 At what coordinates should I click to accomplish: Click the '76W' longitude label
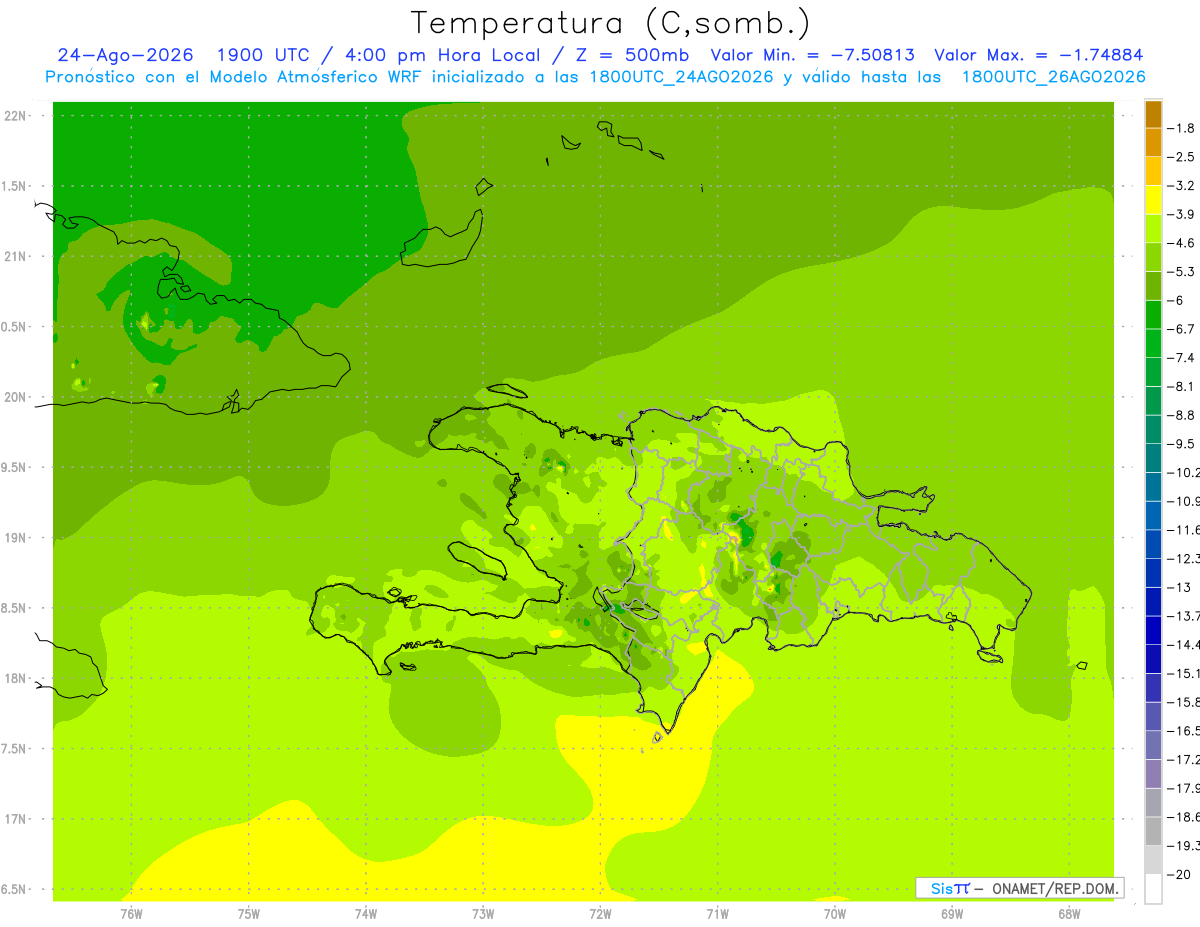pos(131,914)
